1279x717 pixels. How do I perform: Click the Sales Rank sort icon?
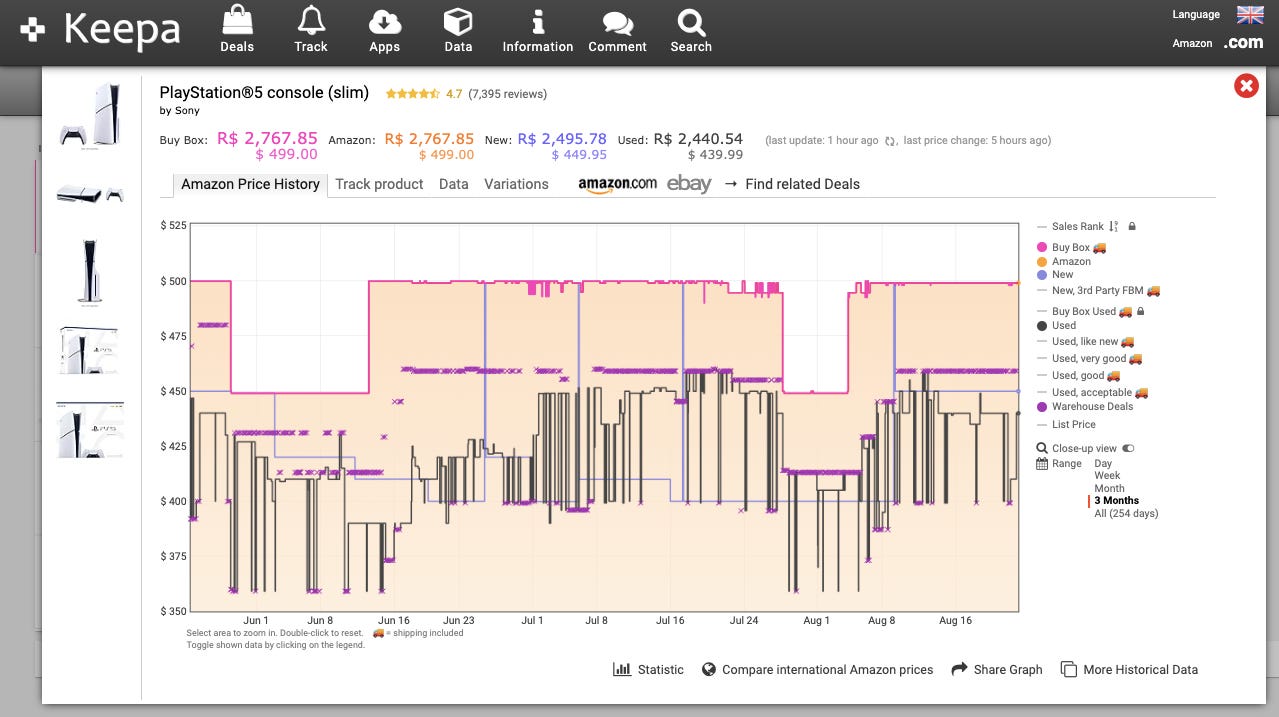(x=1114, y=227)
